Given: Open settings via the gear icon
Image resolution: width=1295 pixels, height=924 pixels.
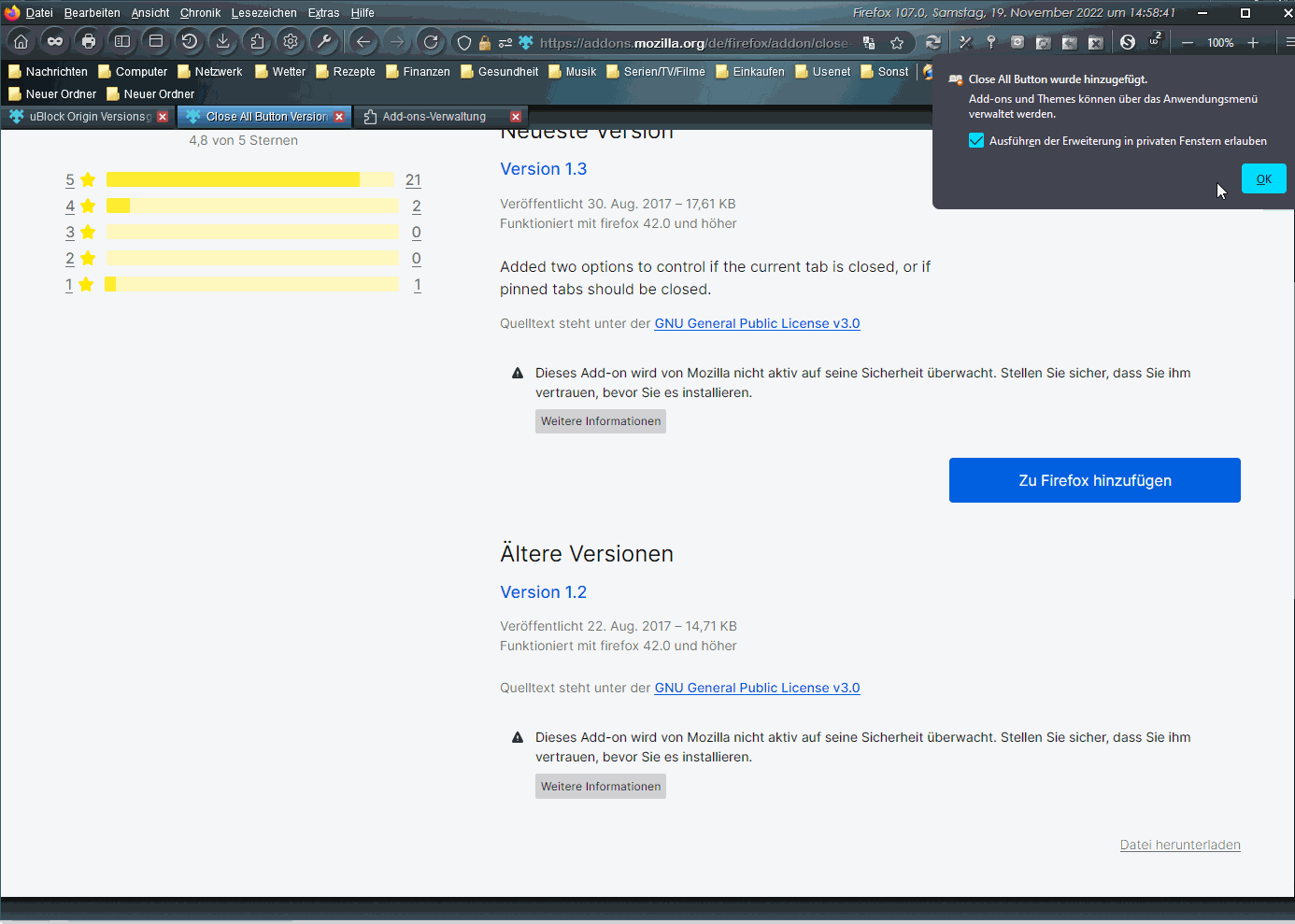Looking at the screenshot, I should tap(291, 42).
